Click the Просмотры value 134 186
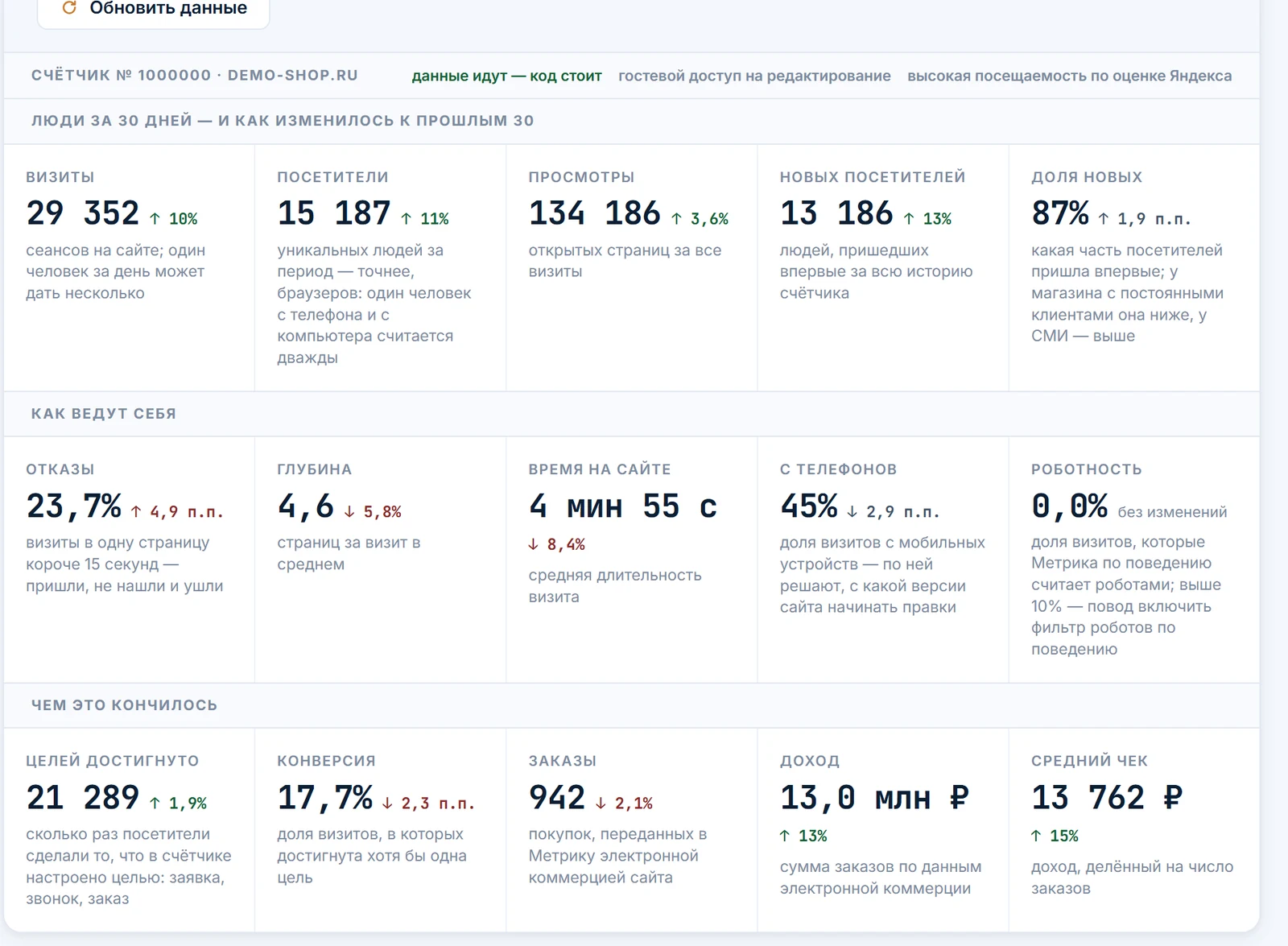The width and height of the screenshot is (1288, 946). (x=595, y=213)
